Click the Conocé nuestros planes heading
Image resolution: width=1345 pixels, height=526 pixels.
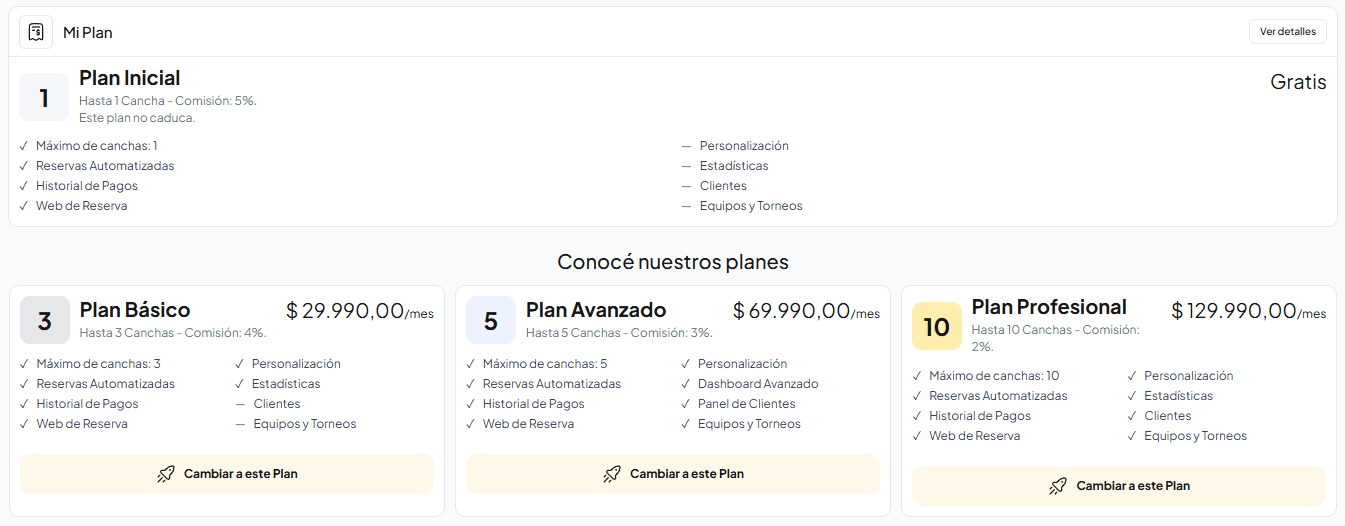tap(673, 262)
